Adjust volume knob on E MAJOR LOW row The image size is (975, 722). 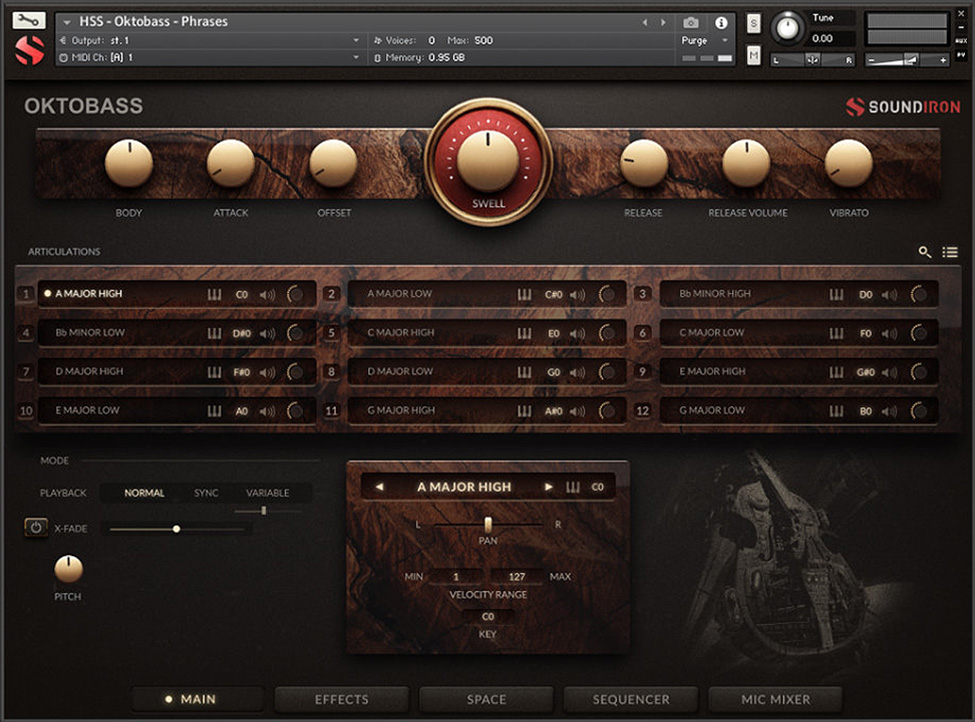[x=295, y=411]
